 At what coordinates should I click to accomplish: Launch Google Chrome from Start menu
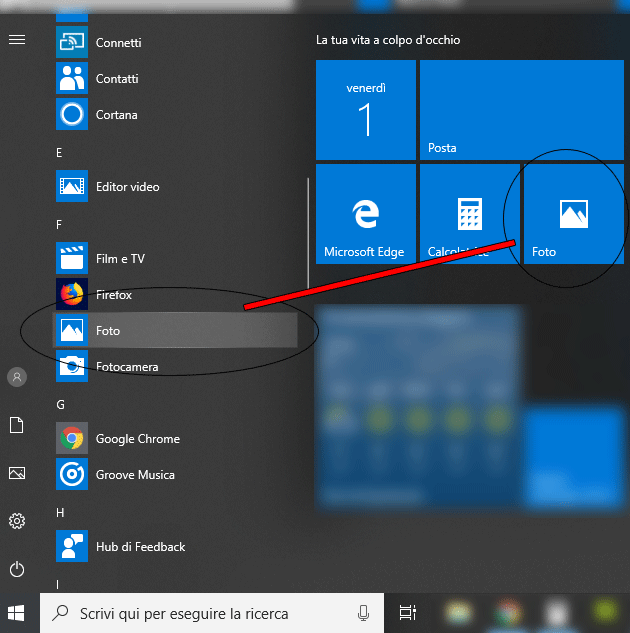tap(72, 439)
